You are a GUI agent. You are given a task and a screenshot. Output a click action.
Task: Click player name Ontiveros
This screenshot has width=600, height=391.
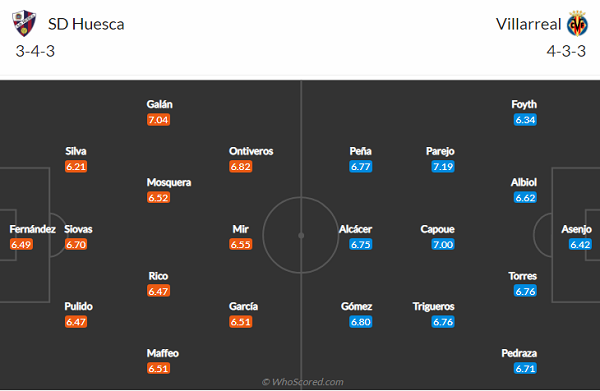251,151
